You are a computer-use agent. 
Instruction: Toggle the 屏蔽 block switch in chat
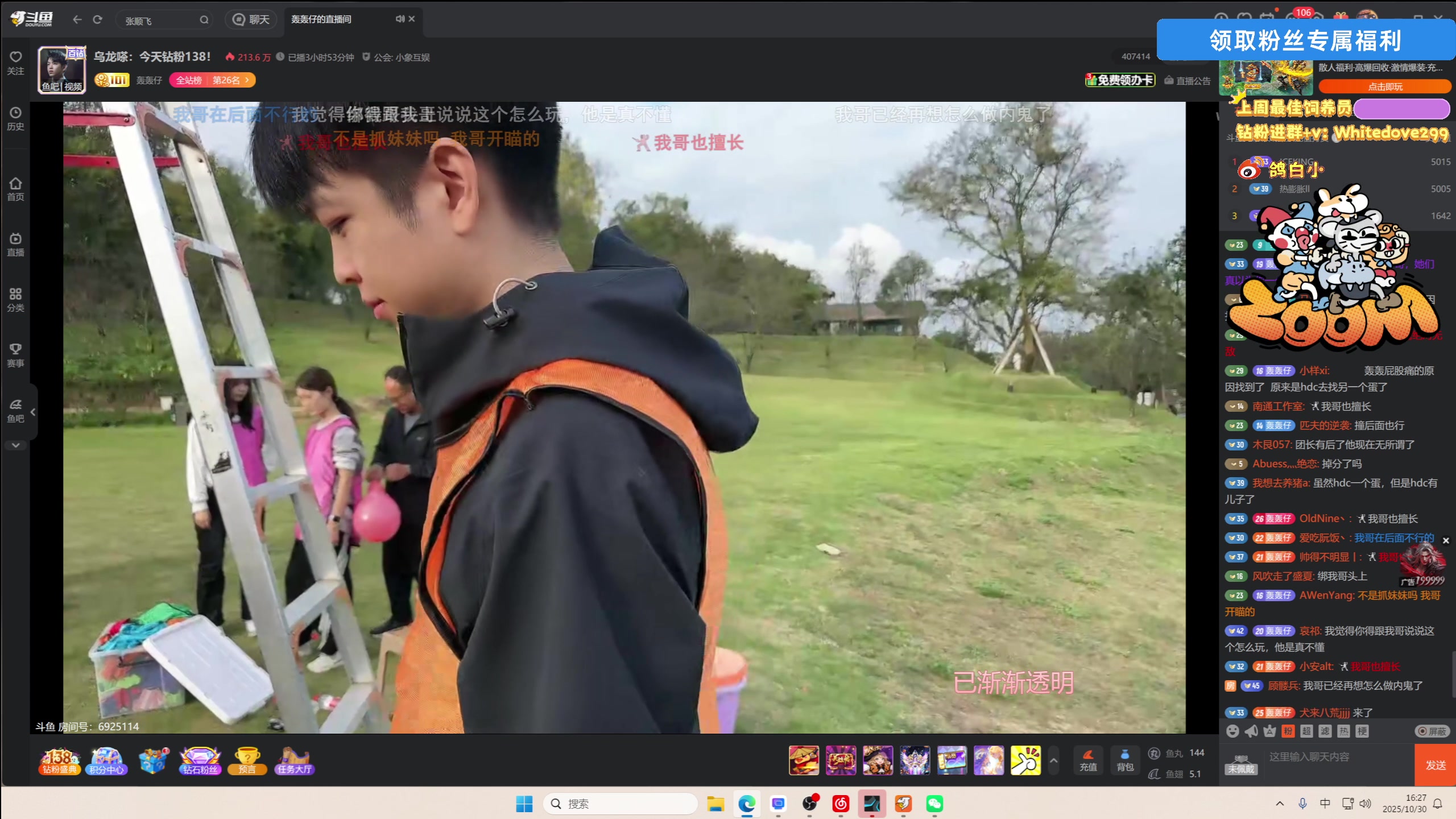[x=1432, y=731]
